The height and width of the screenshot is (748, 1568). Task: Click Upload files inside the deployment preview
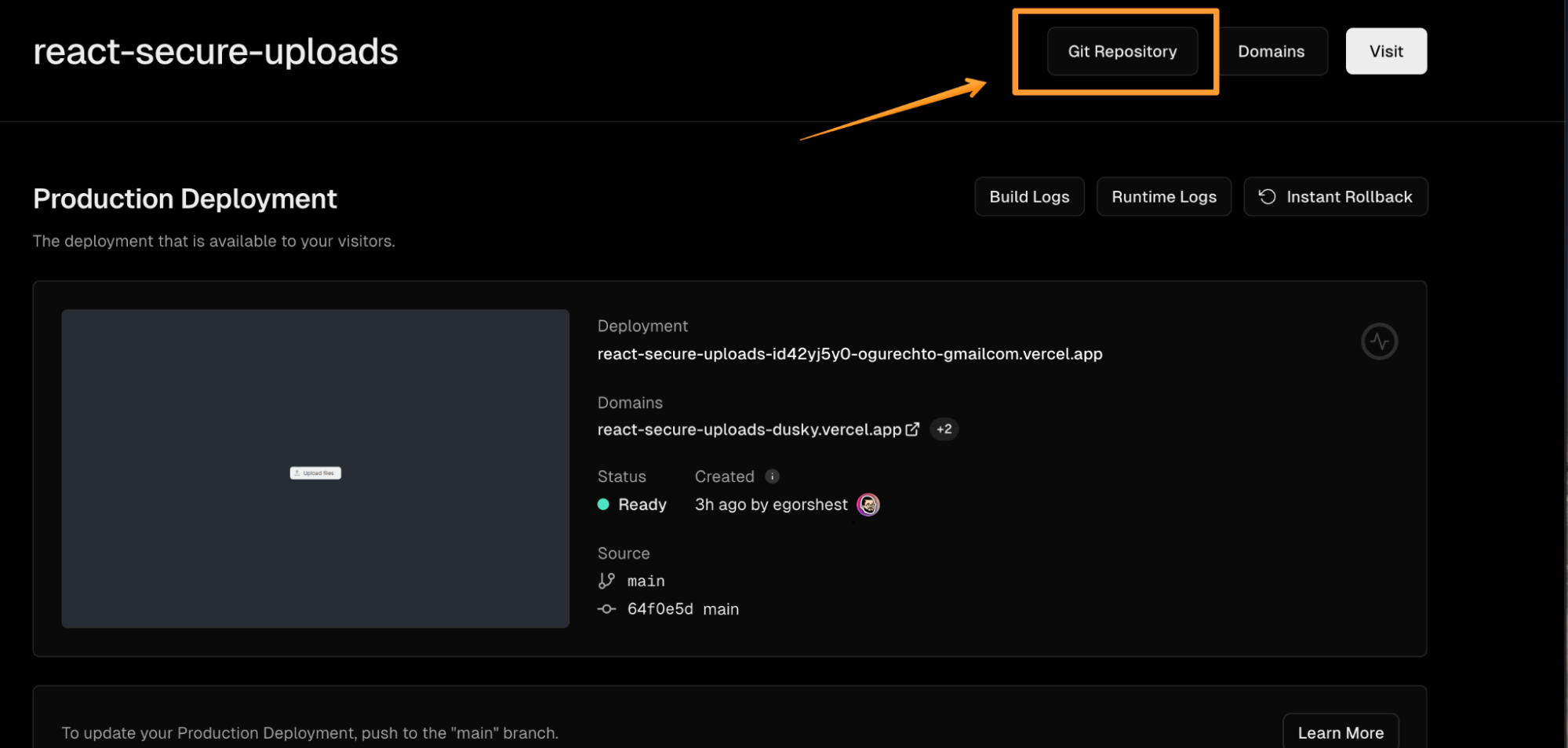315,473
